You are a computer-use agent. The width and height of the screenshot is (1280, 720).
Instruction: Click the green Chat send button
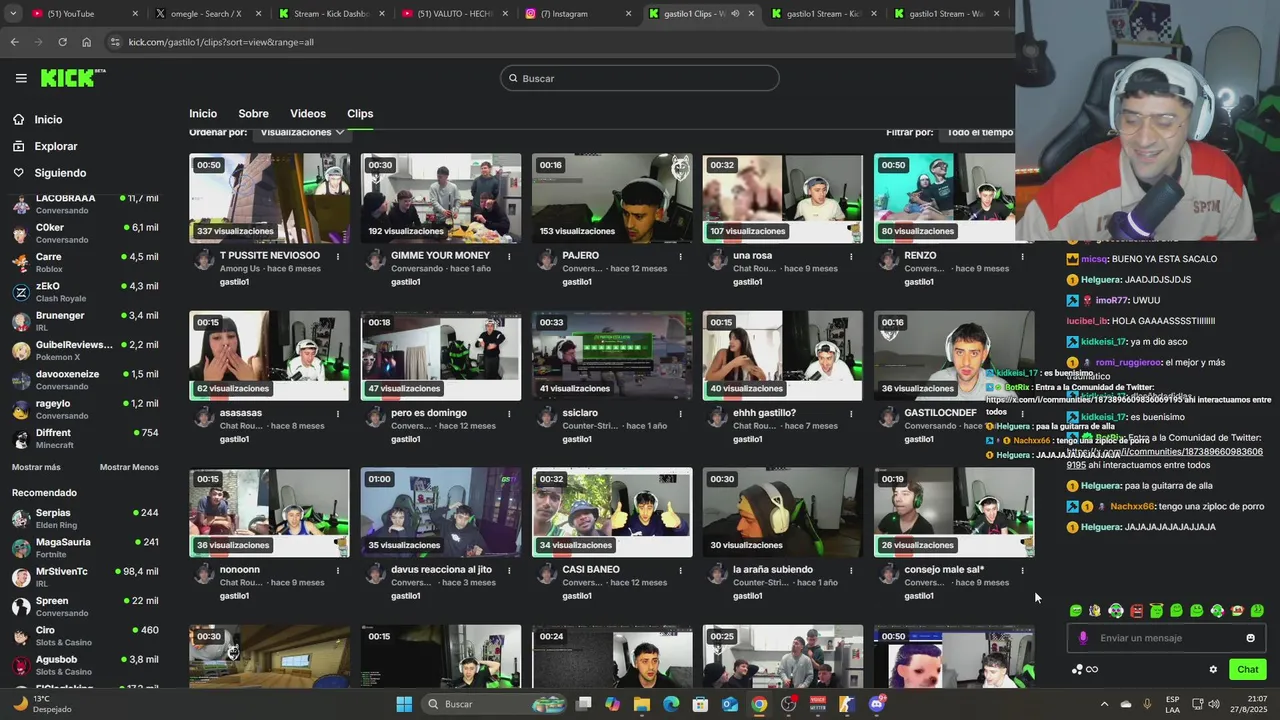pos(1247,670)
